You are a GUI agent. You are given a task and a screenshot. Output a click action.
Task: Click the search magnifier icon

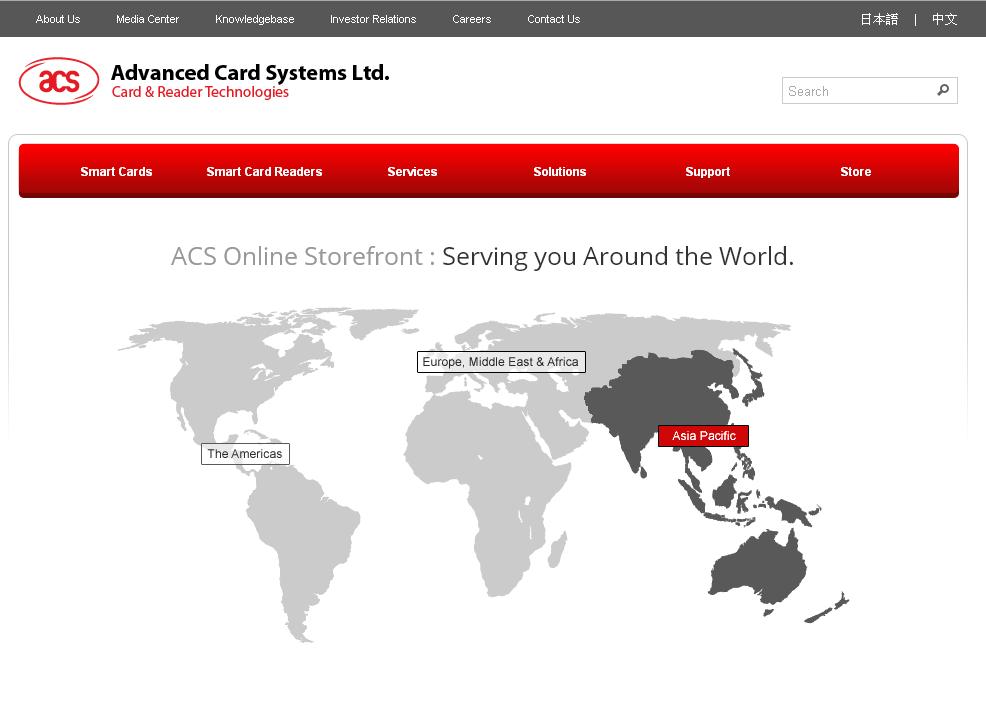[943, 90]
